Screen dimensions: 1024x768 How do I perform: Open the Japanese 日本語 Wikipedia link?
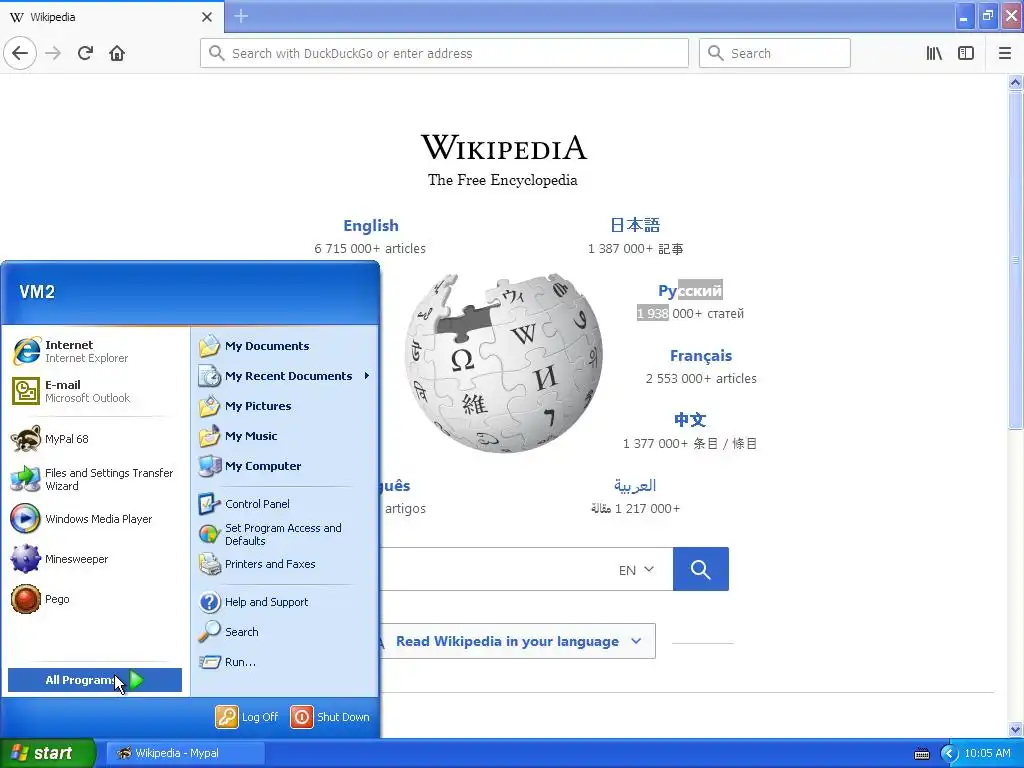pos(635,225)
